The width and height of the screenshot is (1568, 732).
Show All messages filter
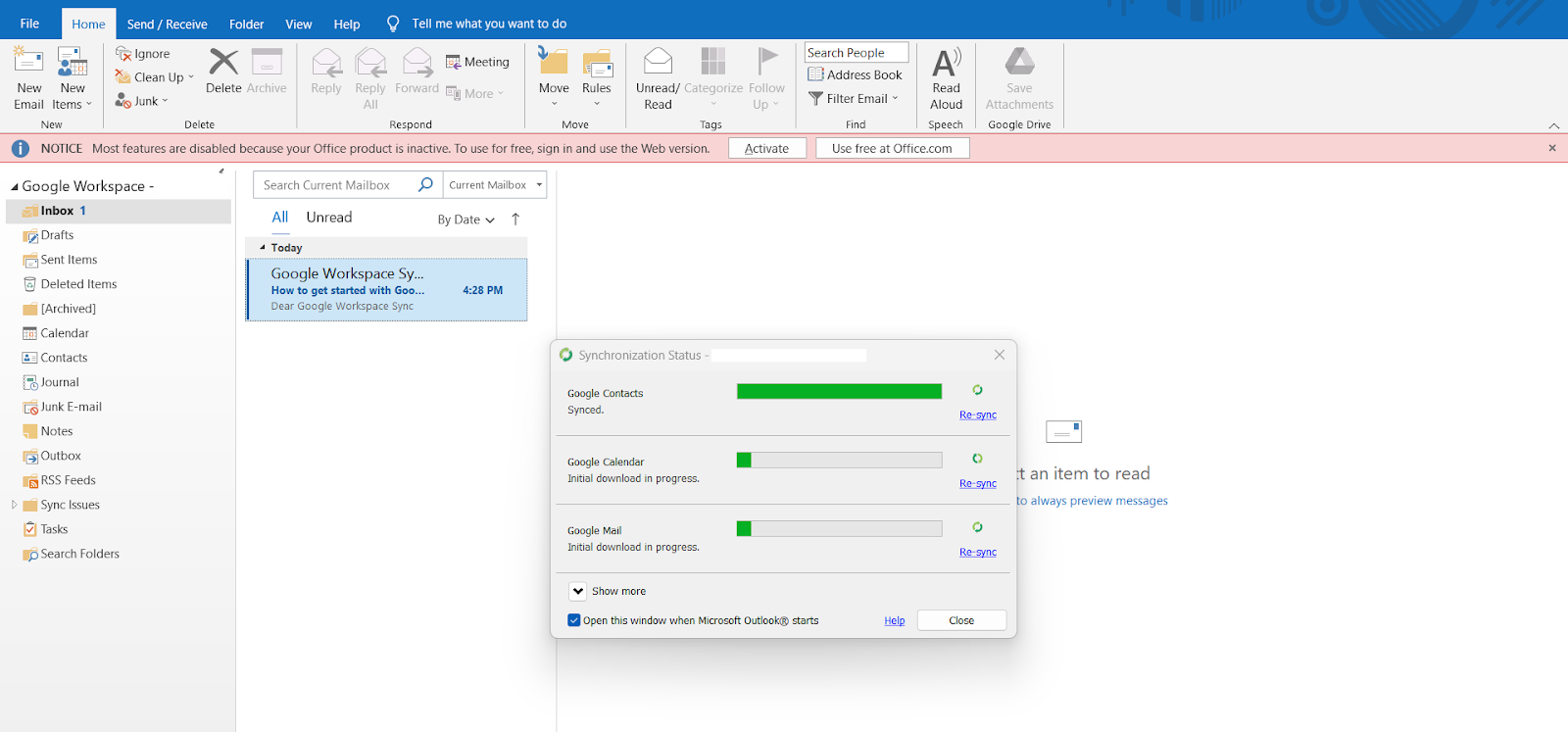point(280,218)
